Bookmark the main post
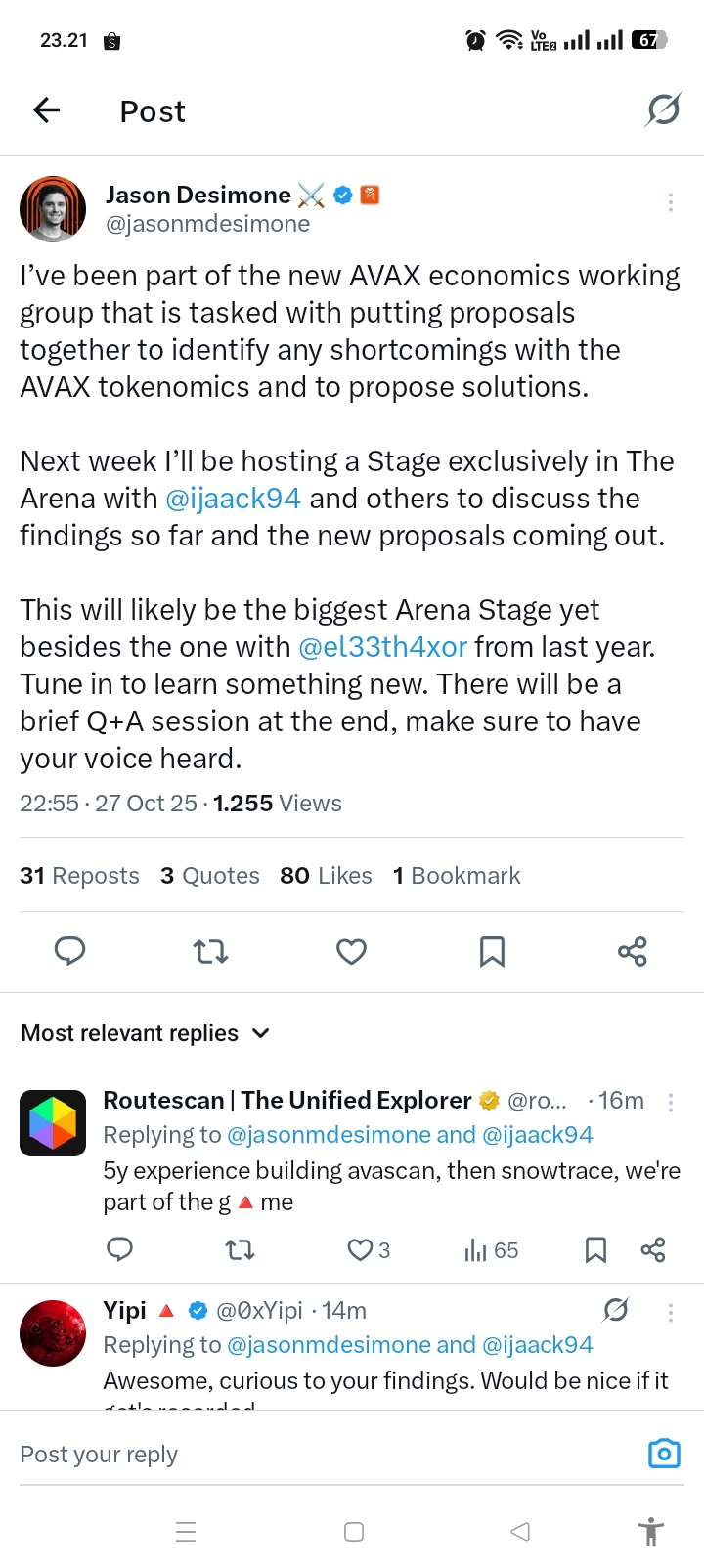This screenshot has height=1568, width=704. (x=492, y=951)
